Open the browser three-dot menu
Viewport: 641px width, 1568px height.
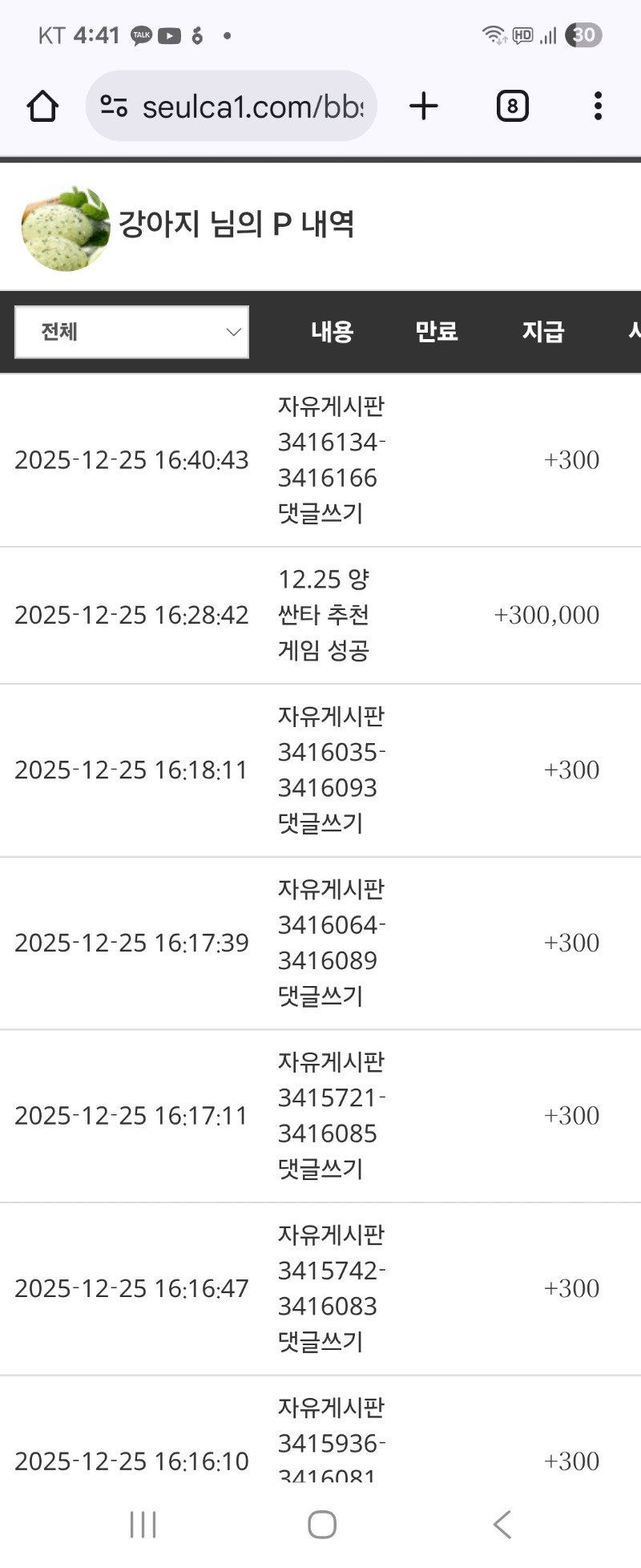[x=598, y=107]
